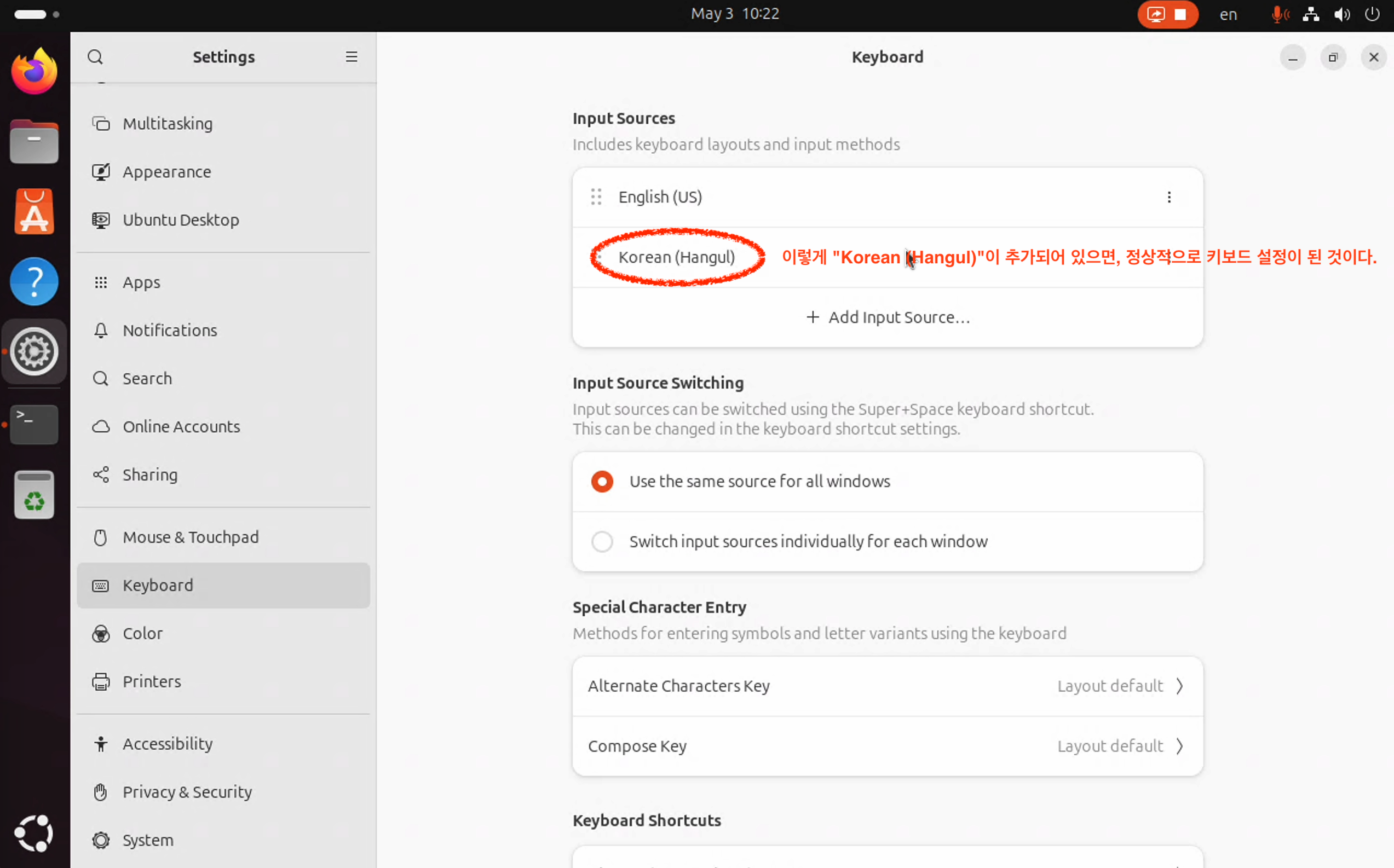Click the volume icon in top bar

[x=1341, y=14]
